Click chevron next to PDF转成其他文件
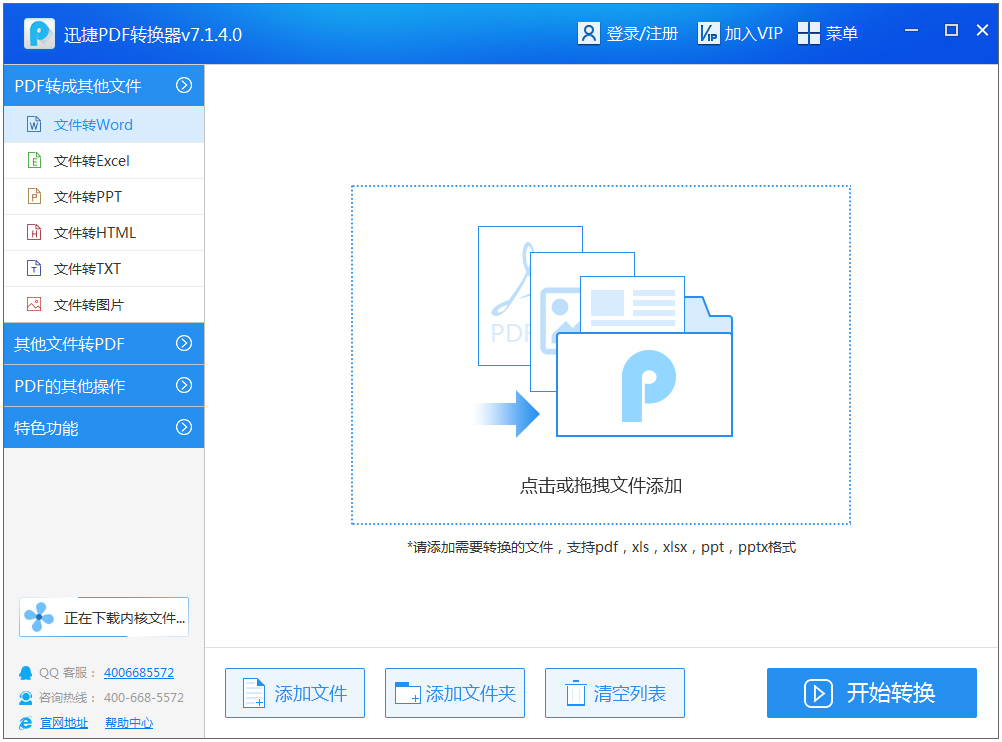The image size is (1002, 742). [x=184, y=85]
